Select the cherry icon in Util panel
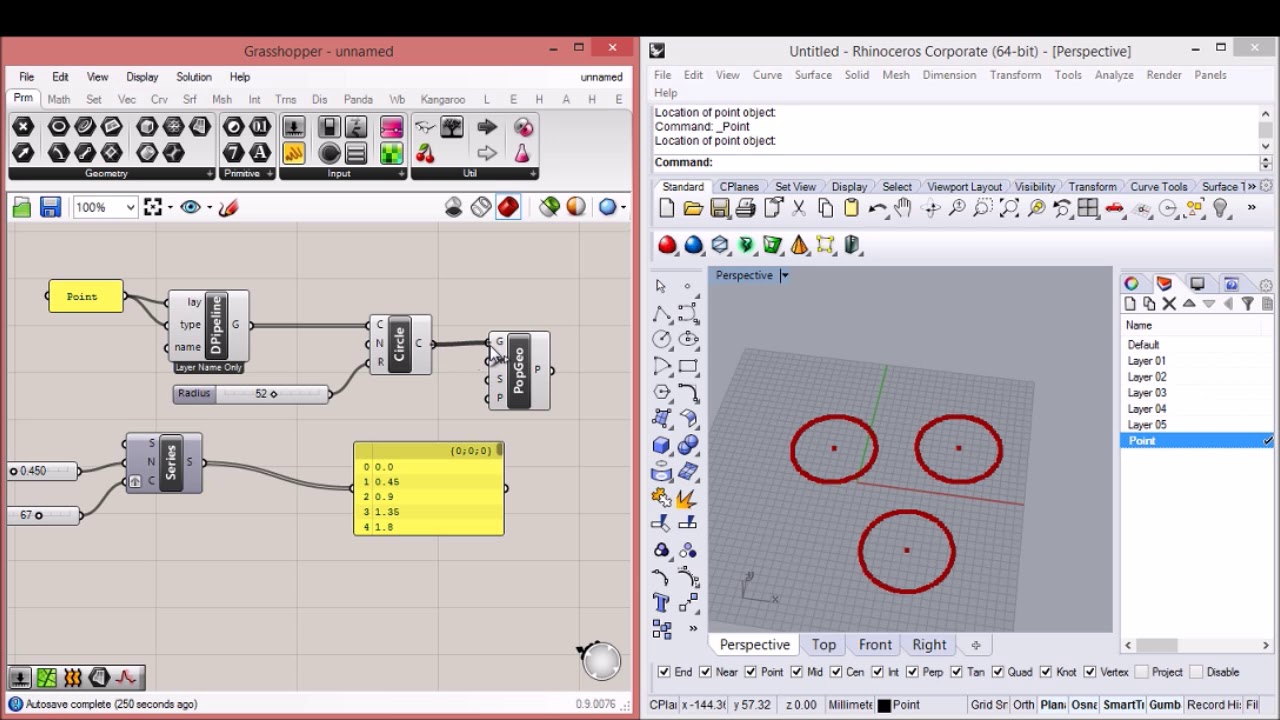 coord(425,153)
